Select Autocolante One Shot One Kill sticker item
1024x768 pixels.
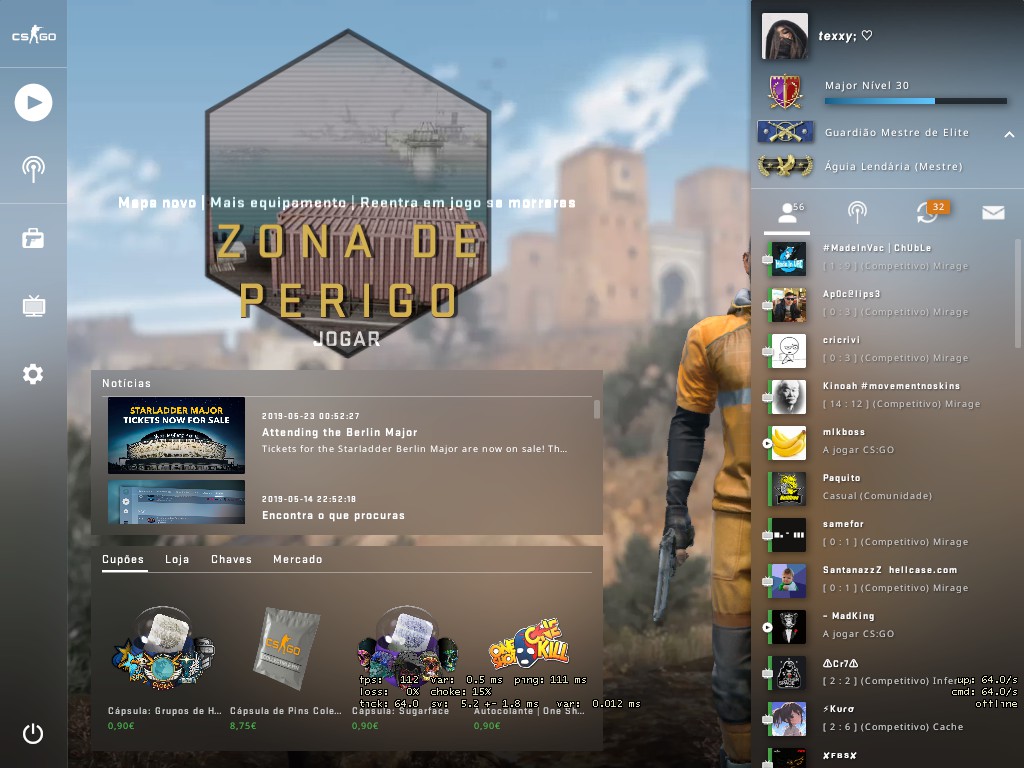tap(530, 666)
